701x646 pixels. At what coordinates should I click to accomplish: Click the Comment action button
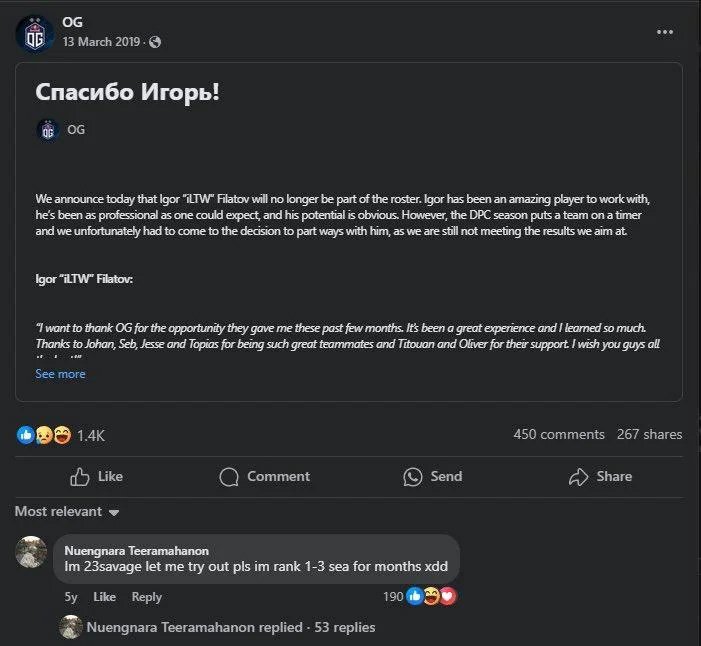click(x=264, y=476)
